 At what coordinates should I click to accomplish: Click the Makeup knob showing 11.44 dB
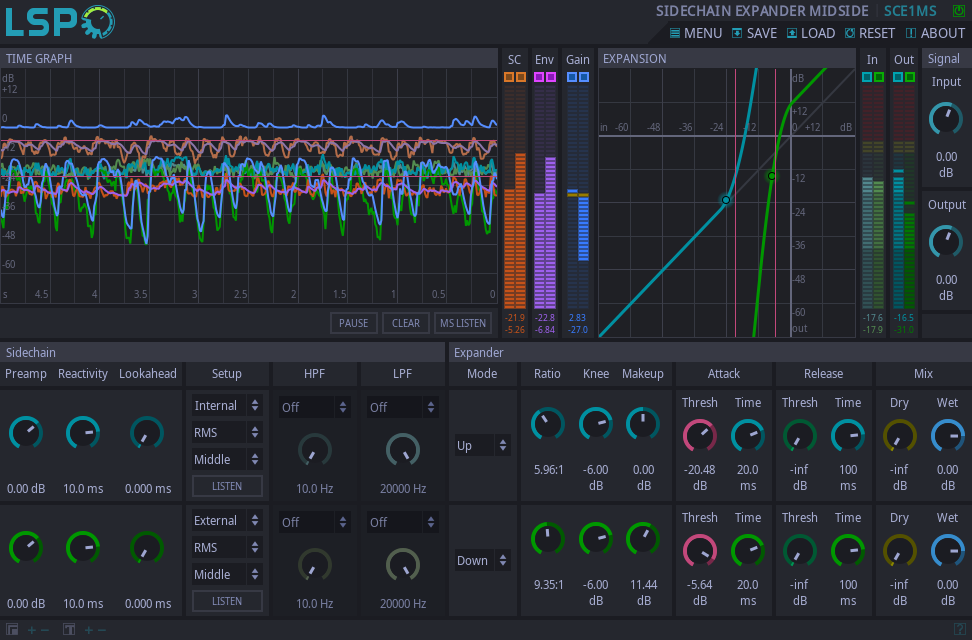(643, 539)
